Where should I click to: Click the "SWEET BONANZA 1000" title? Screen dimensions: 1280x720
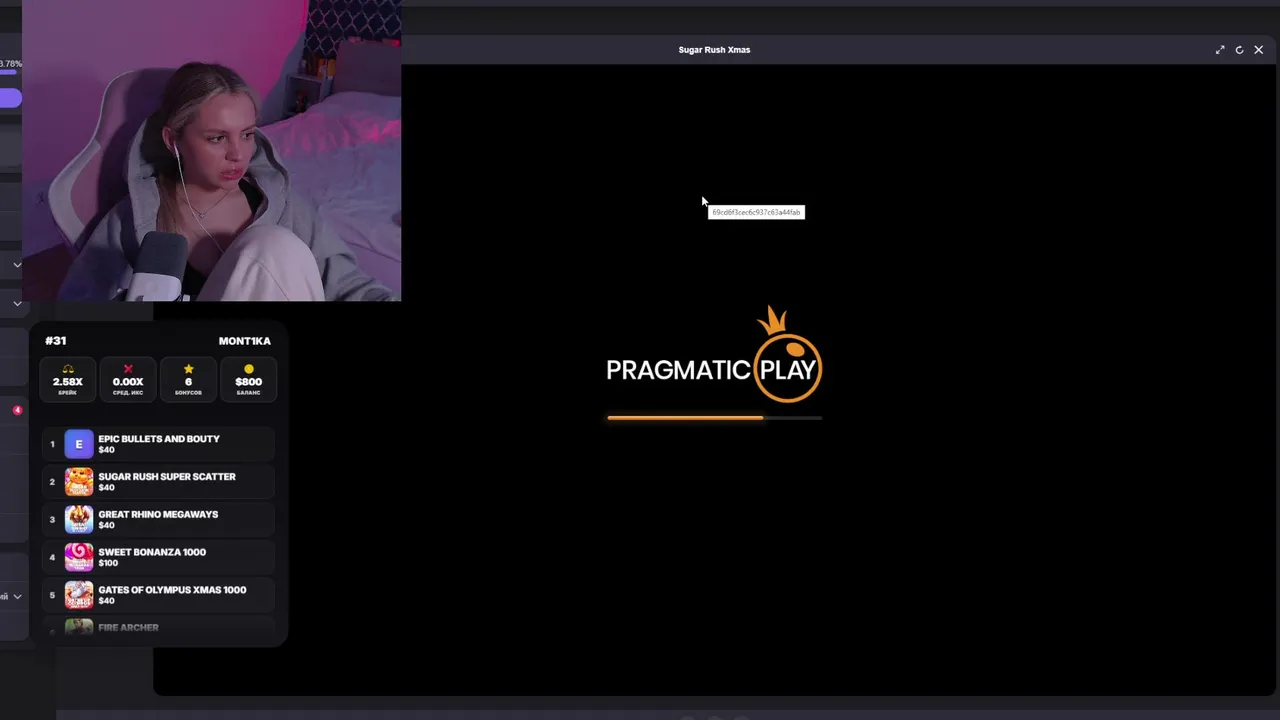click(x=152, y=552)
